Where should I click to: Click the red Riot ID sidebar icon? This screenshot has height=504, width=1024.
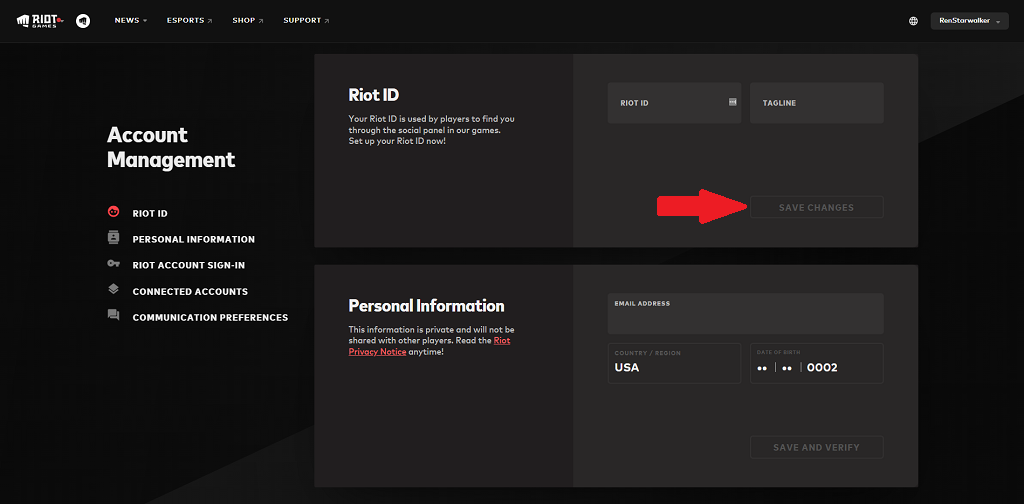pos(113,212)
